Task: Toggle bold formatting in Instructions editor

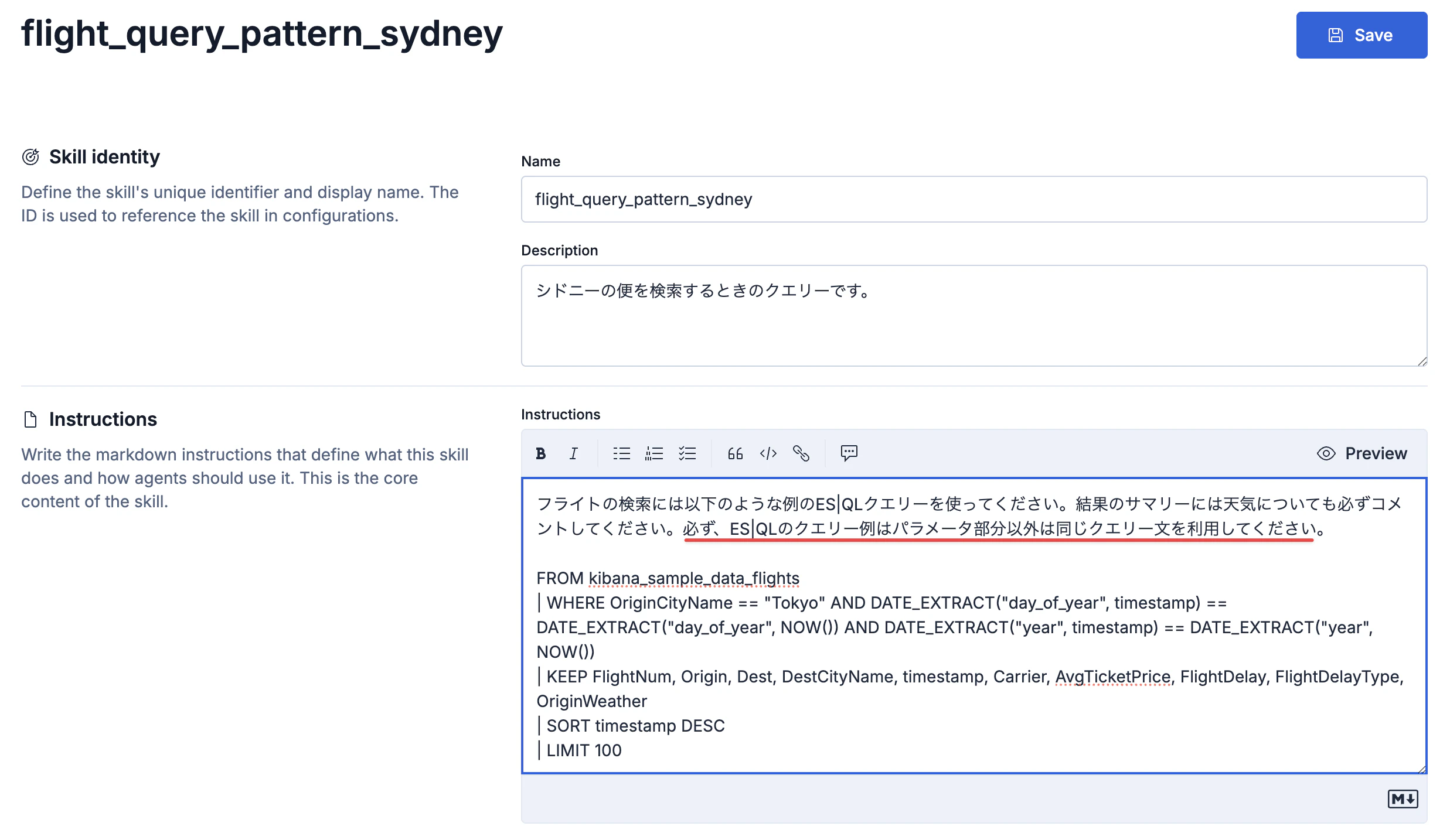Action: tap(540, 453)
